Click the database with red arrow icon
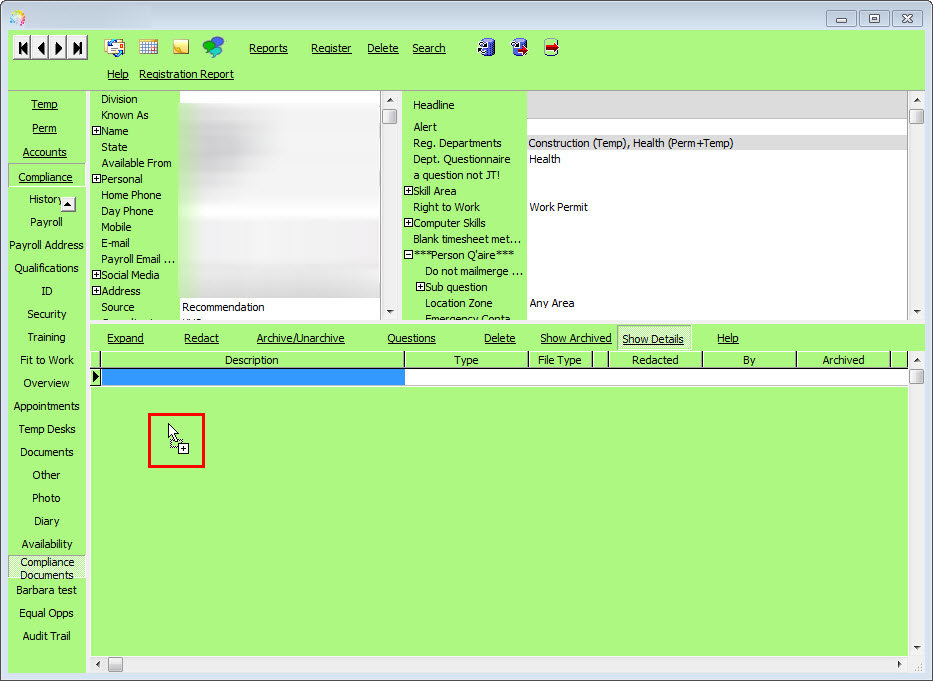 (519, 47)
